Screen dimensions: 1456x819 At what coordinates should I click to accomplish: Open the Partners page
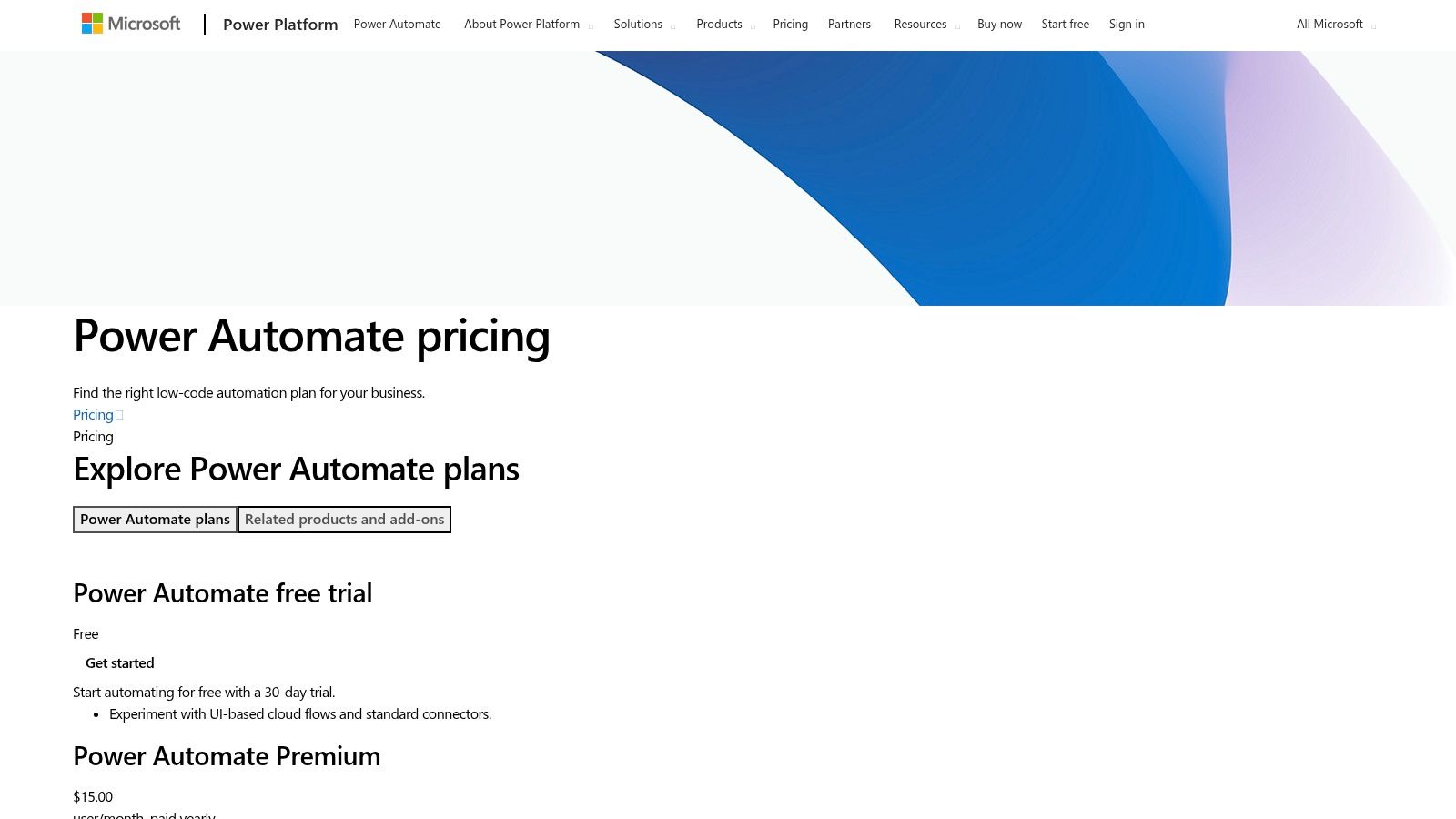point(848,24)
